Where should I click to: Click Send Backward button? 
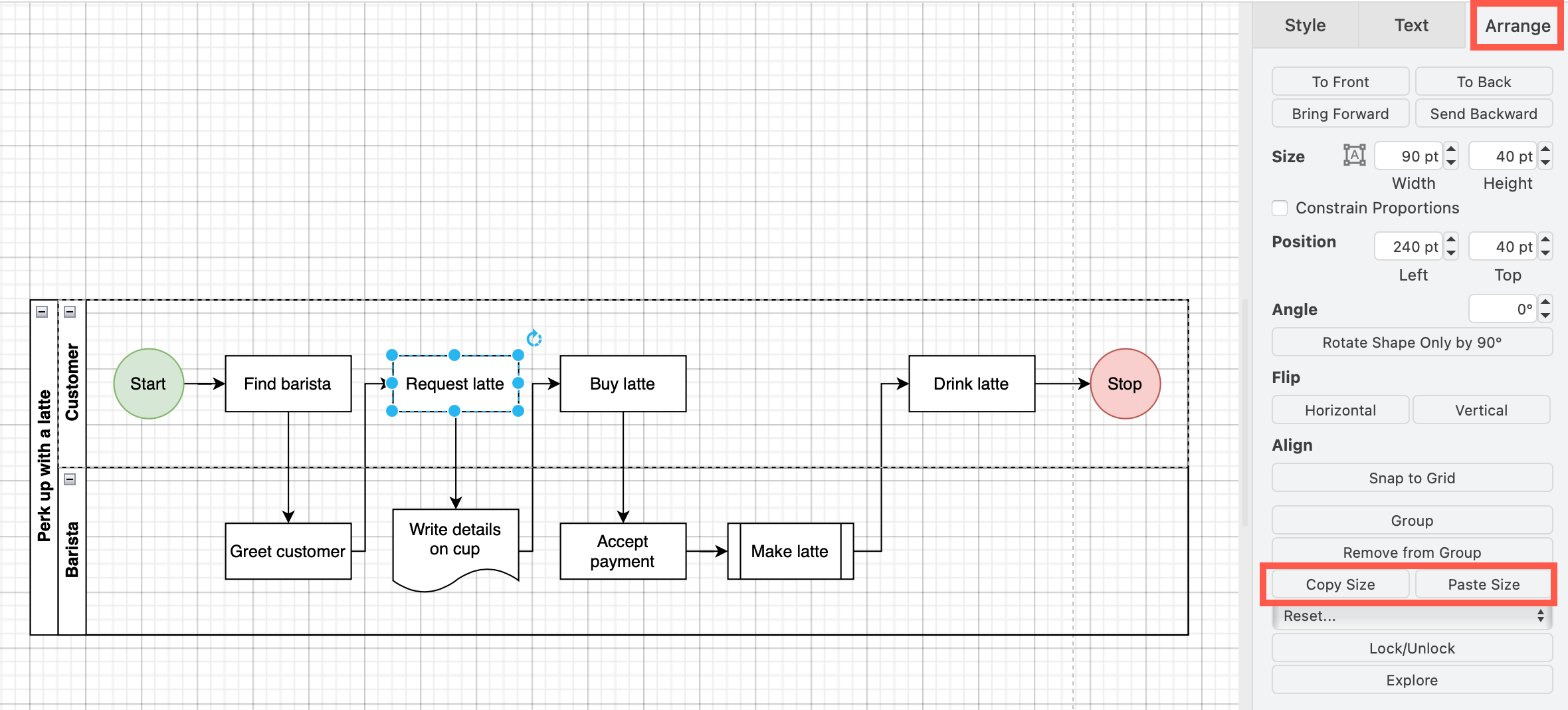(1484, 113)
